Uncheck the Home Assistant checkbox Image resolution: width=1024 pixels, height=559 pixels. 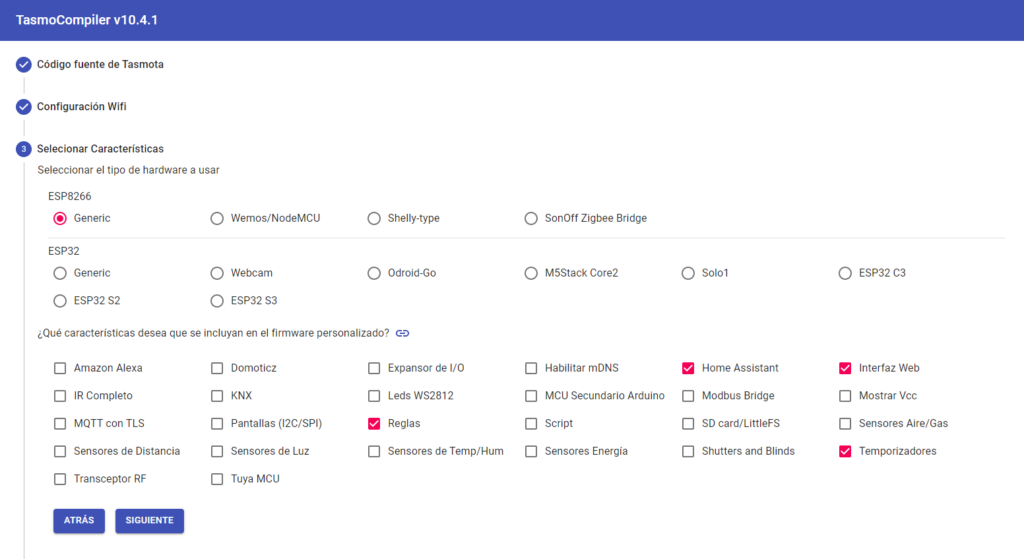688,368
